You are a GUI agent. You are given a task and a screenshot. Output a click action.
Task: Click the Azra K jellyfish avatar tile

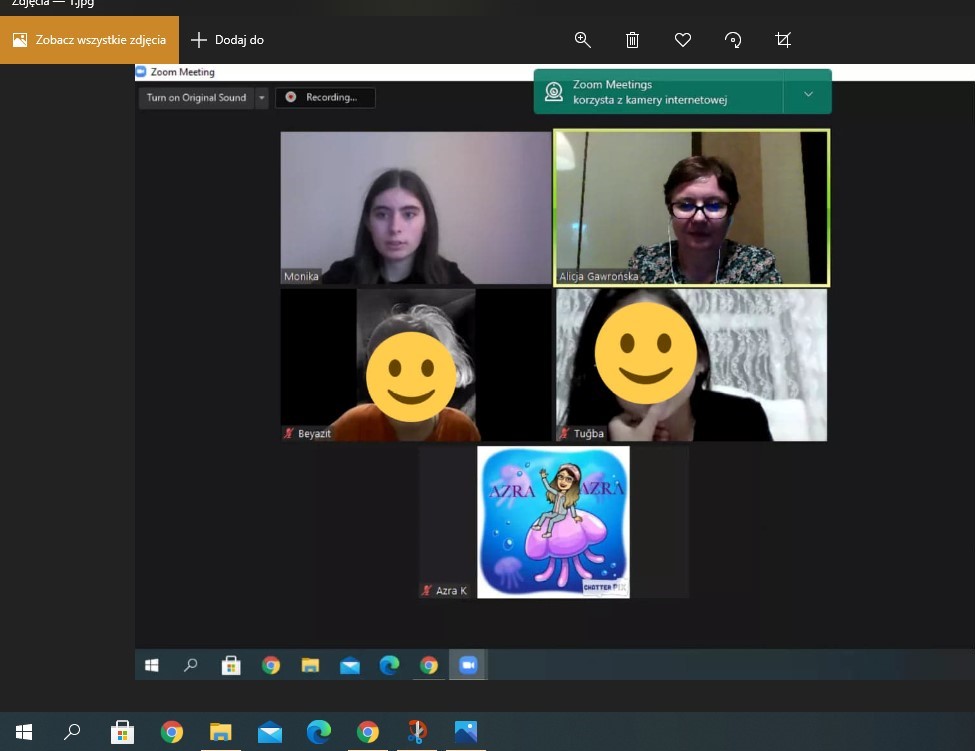coord(553,522)
